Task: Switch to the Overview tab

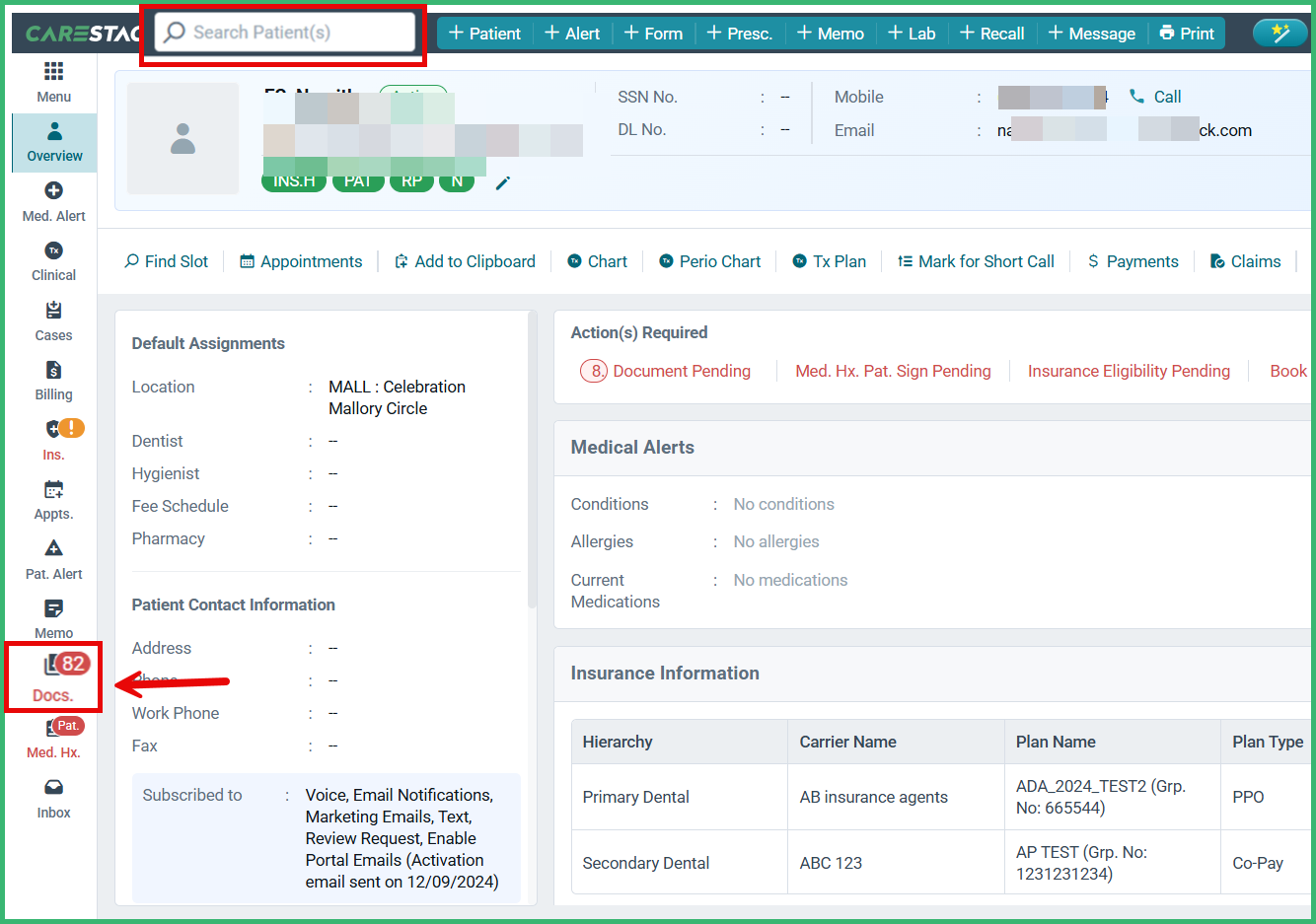Action: pyautogui.click(x=53, y=142)
